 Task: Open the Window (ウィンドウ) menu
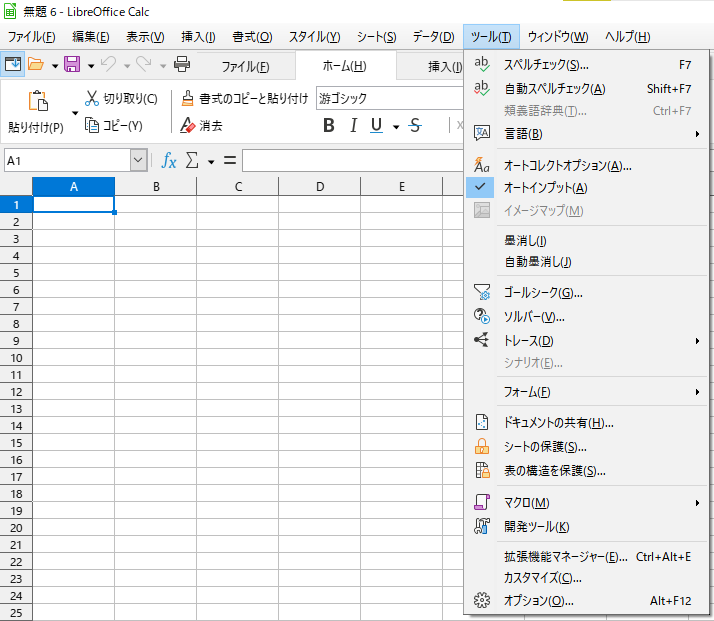[x=558, y=36]
